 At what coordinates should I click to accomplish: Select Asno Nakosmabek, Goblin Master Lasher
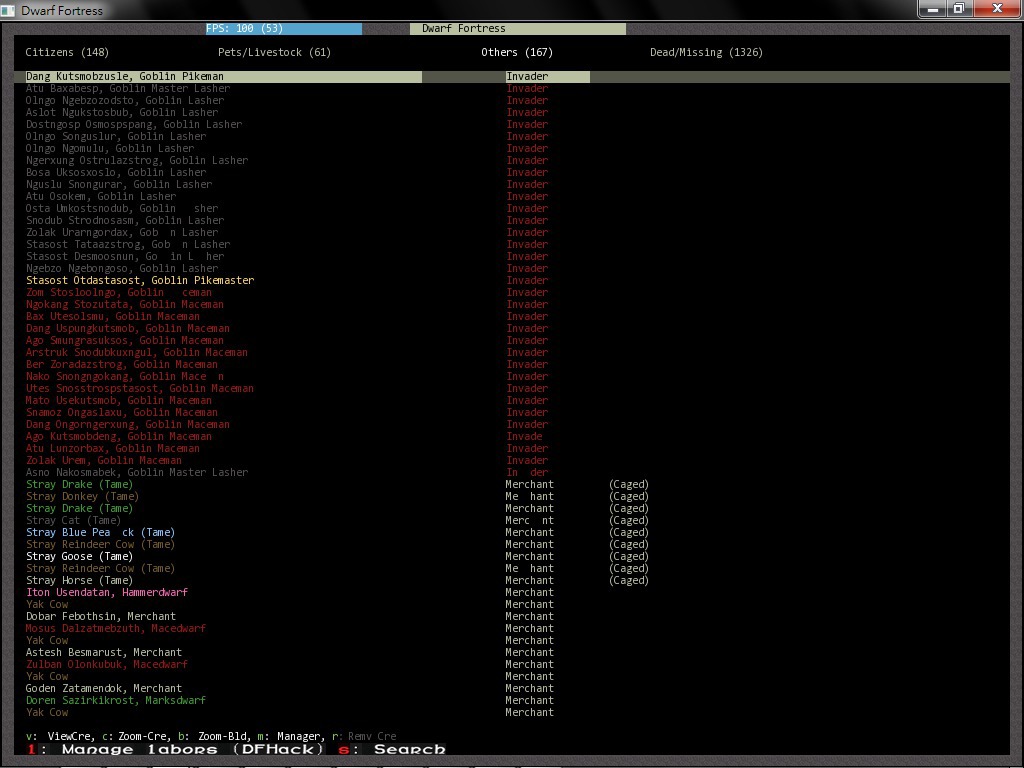(137, 472)
